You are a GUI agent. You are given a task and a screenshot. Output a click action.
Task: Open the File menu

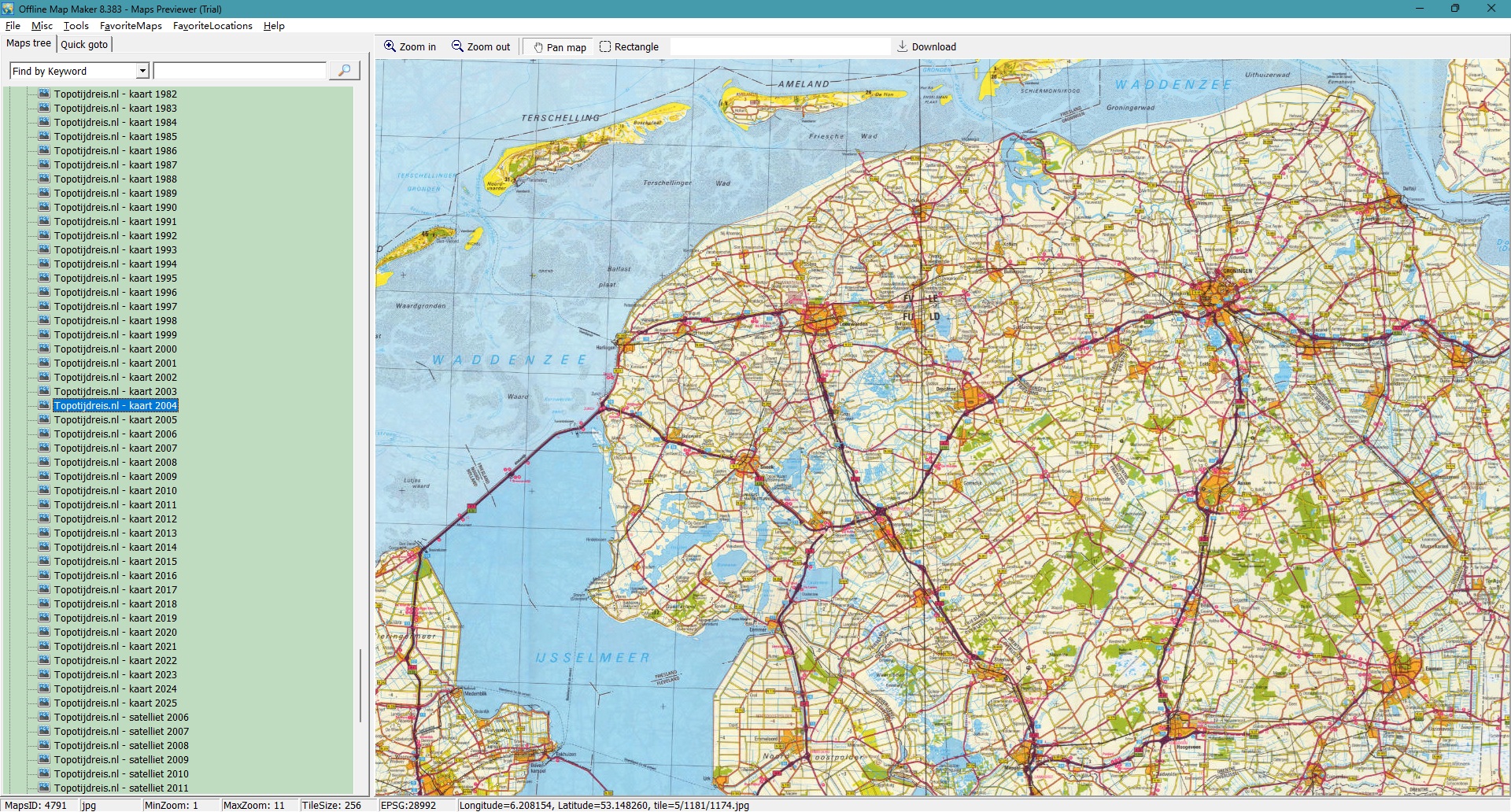13,25
